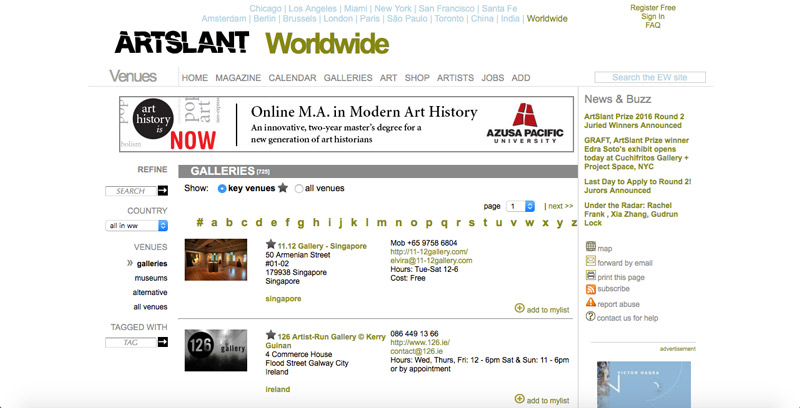Image resolution: width=800 pixels, height=408 pixels.
Task: Open the 126 Artist-Run Gallery listing
Action: [x=326, y=341]
